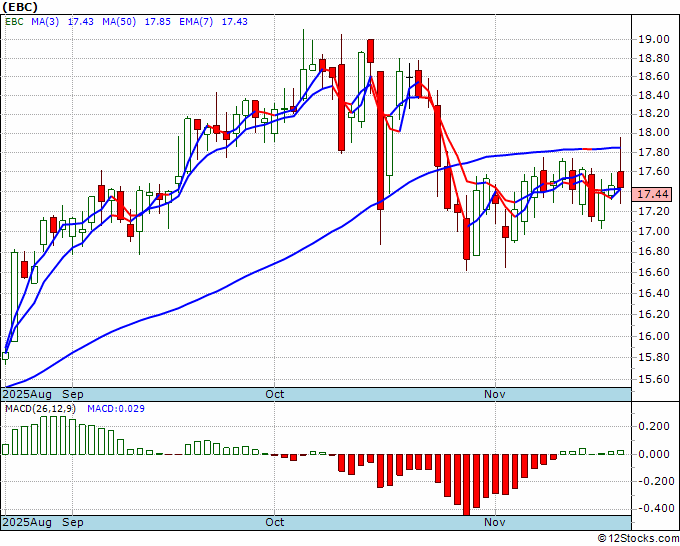Click "2025Aug" on the MACD date axis

[x=27, y=522]
